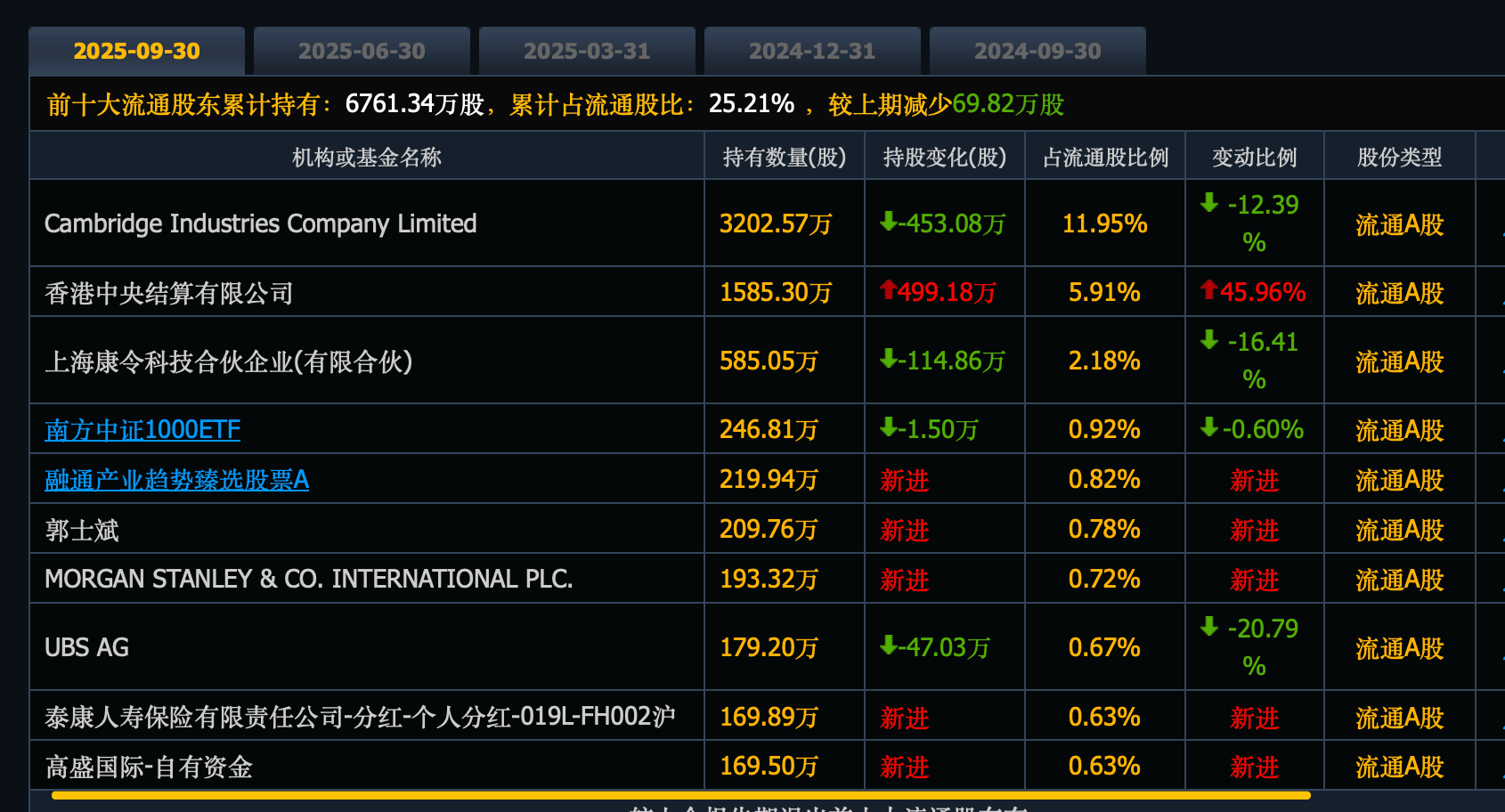Click the 209.76万 holding amount
The image size is (1505, 812).
769,530
